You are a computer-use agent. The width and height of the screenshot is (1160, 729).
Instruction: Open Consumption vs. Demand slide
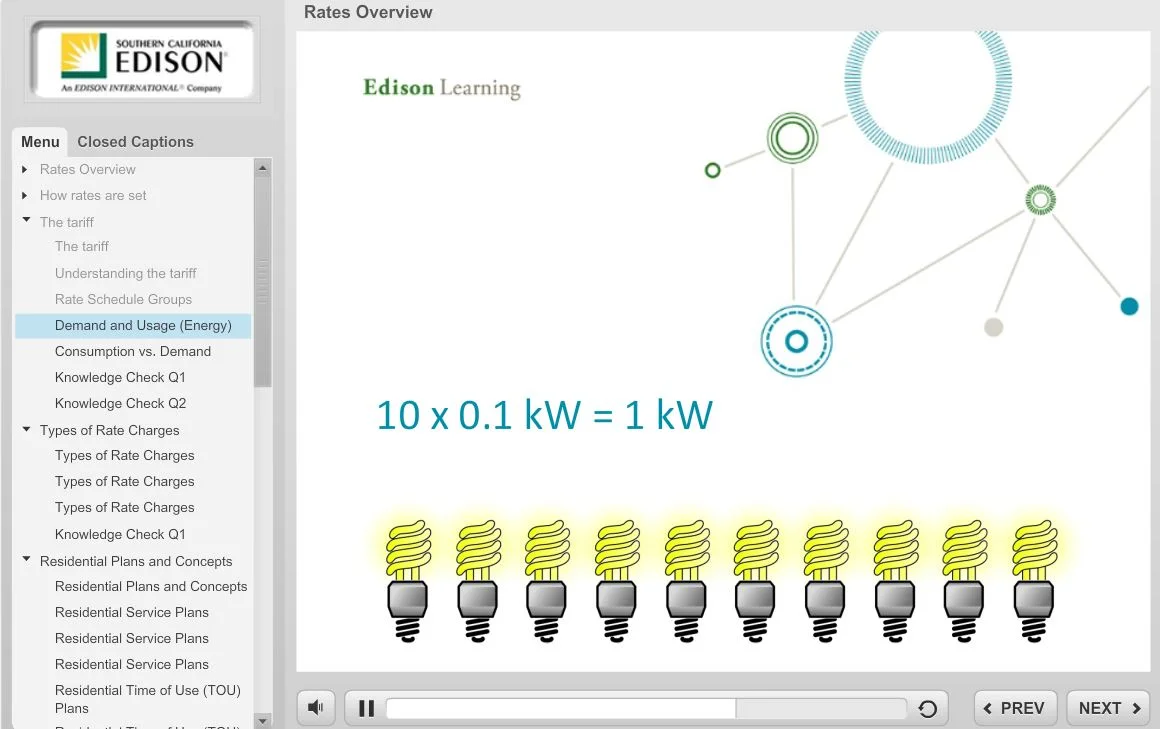pos(133,352)
